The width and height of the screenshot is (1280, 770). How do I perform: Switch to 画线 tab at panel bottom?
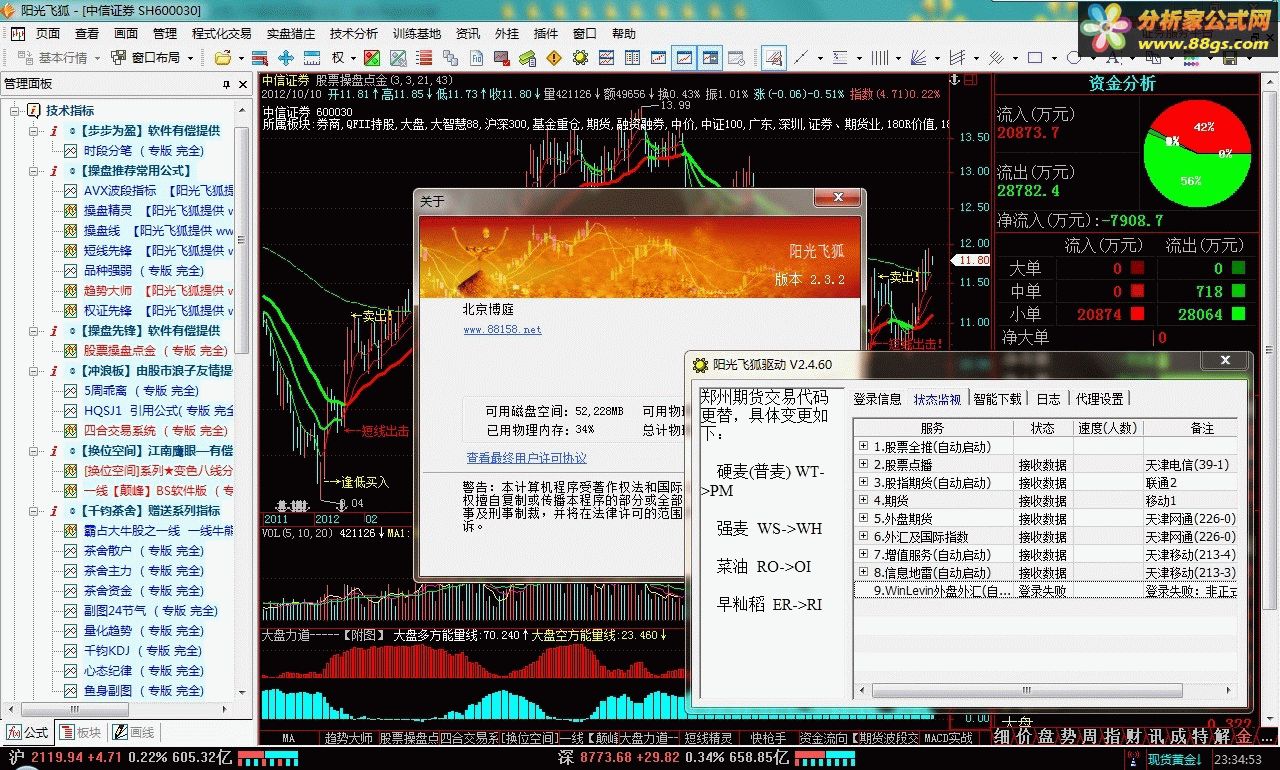tap(134, 733)
